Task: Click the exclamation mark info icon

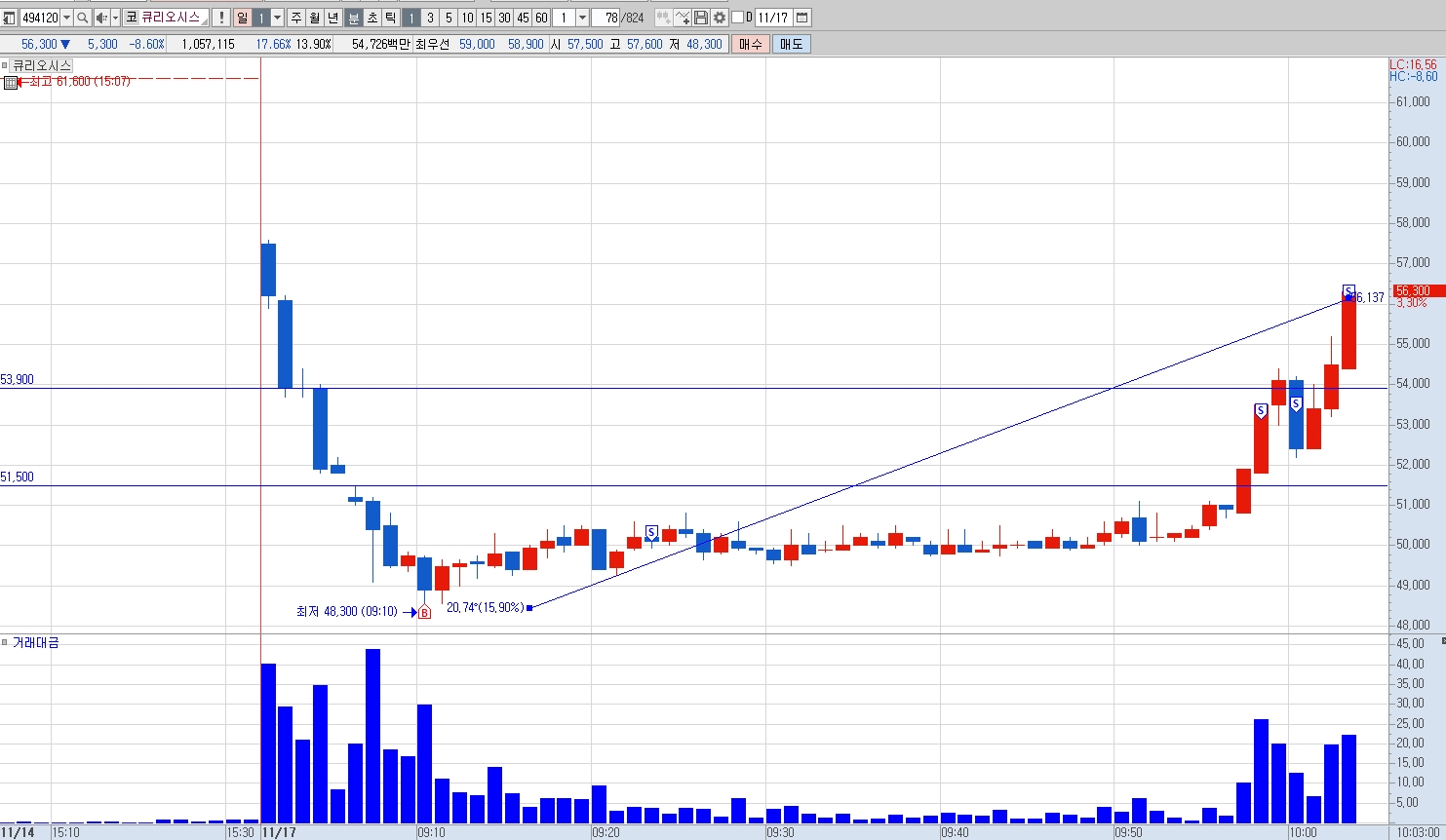Action: pyautogui.click(x=221, y=18)
